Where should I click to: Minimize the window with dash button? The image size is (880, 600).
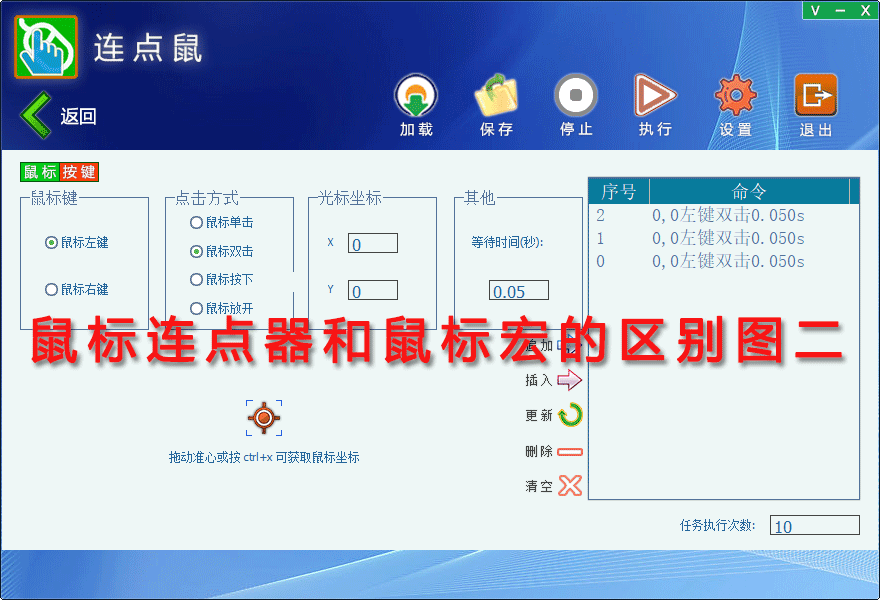click(840, 10)
